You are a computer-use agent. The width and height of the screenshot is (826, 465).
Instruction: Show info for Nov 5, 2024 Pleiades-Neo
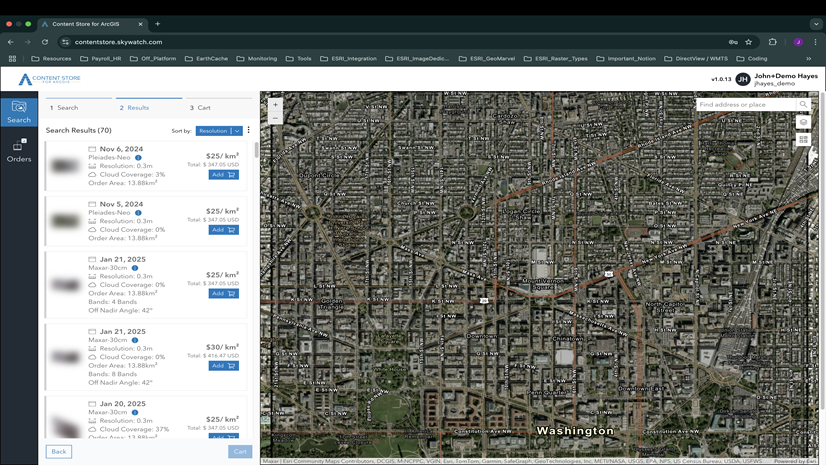point(138,213)
